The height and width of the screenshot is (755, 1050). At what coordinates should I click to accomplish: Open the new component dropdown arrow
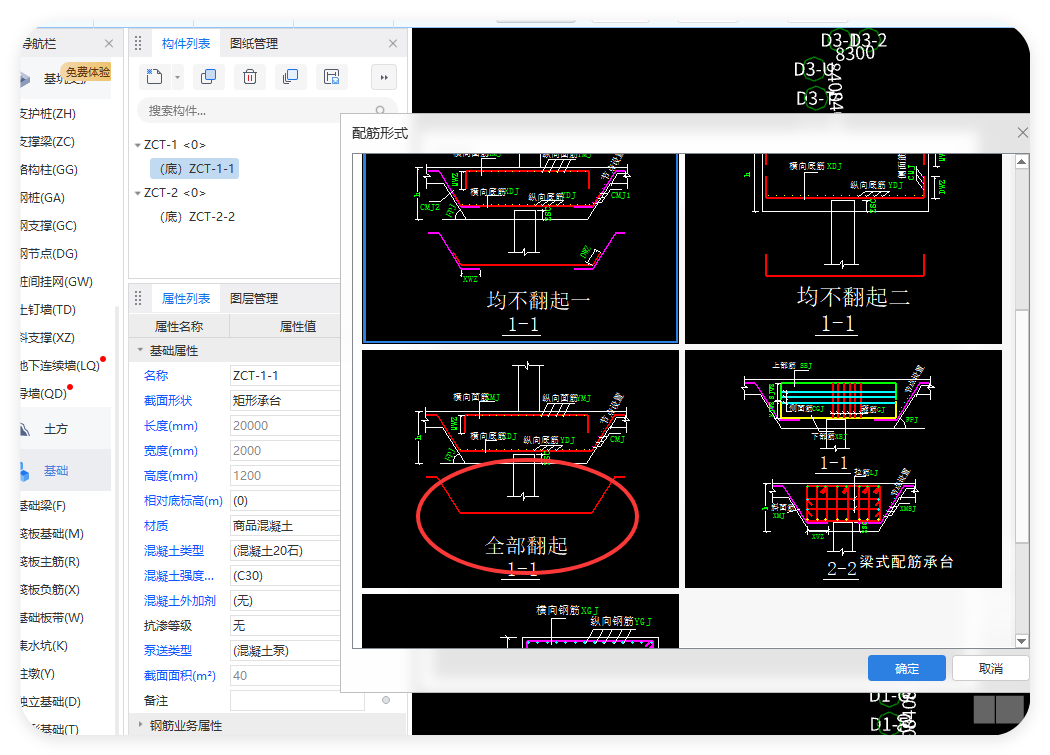(x=177, y=78)
